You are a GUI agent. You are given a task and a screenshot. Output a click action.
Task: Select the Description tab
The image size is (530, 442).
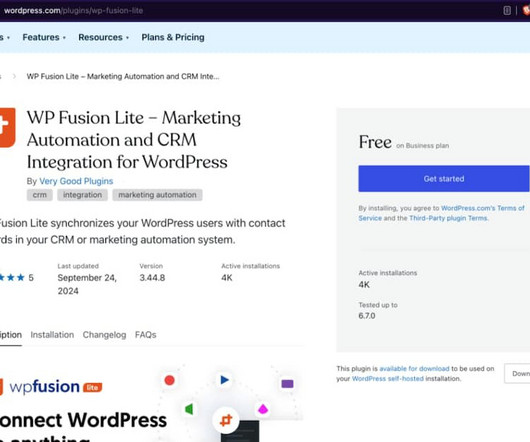(11, 335)
